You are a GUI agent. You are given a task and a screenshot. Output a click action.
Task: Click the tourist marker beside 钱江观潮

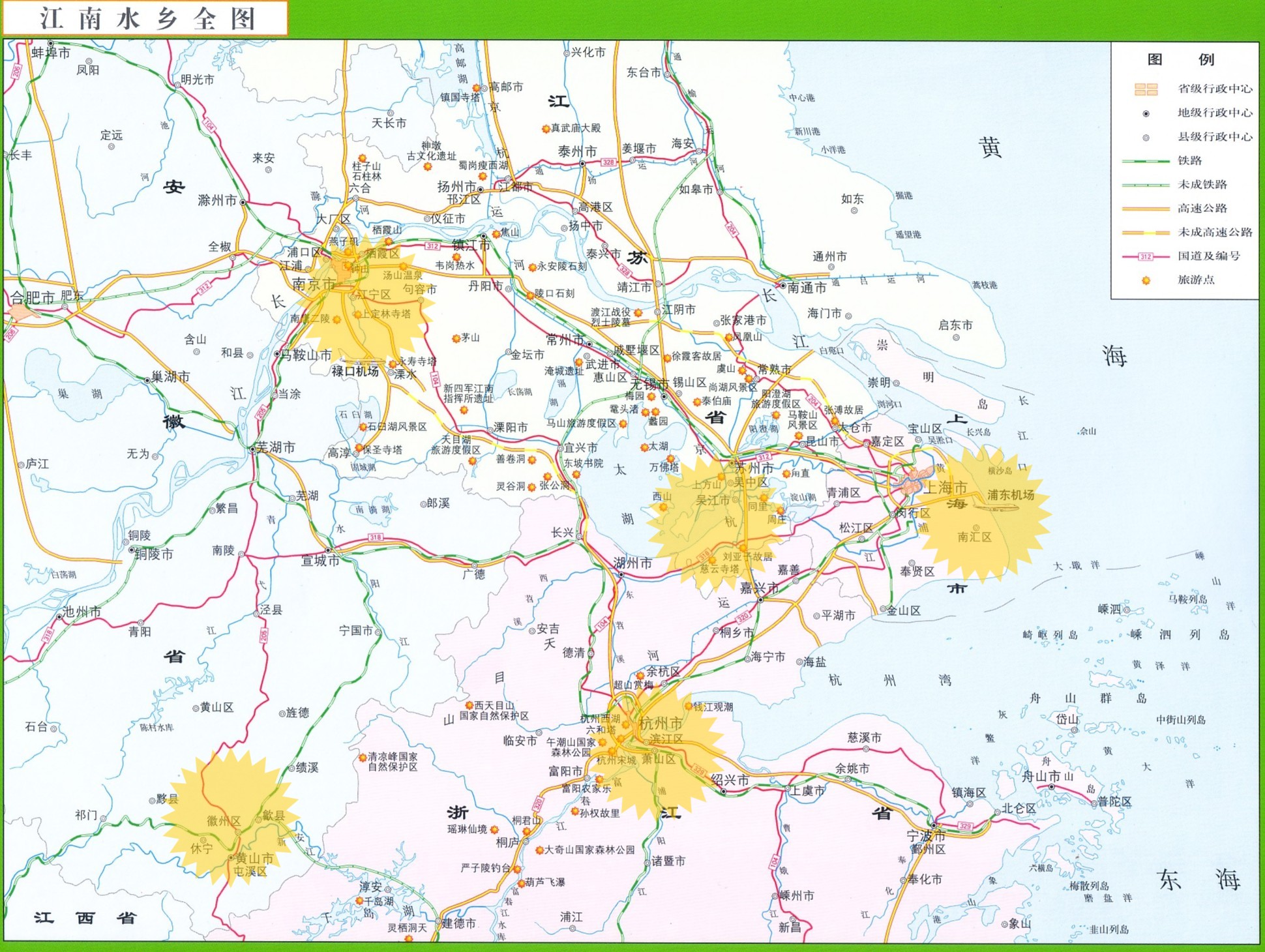coord(688,706)
